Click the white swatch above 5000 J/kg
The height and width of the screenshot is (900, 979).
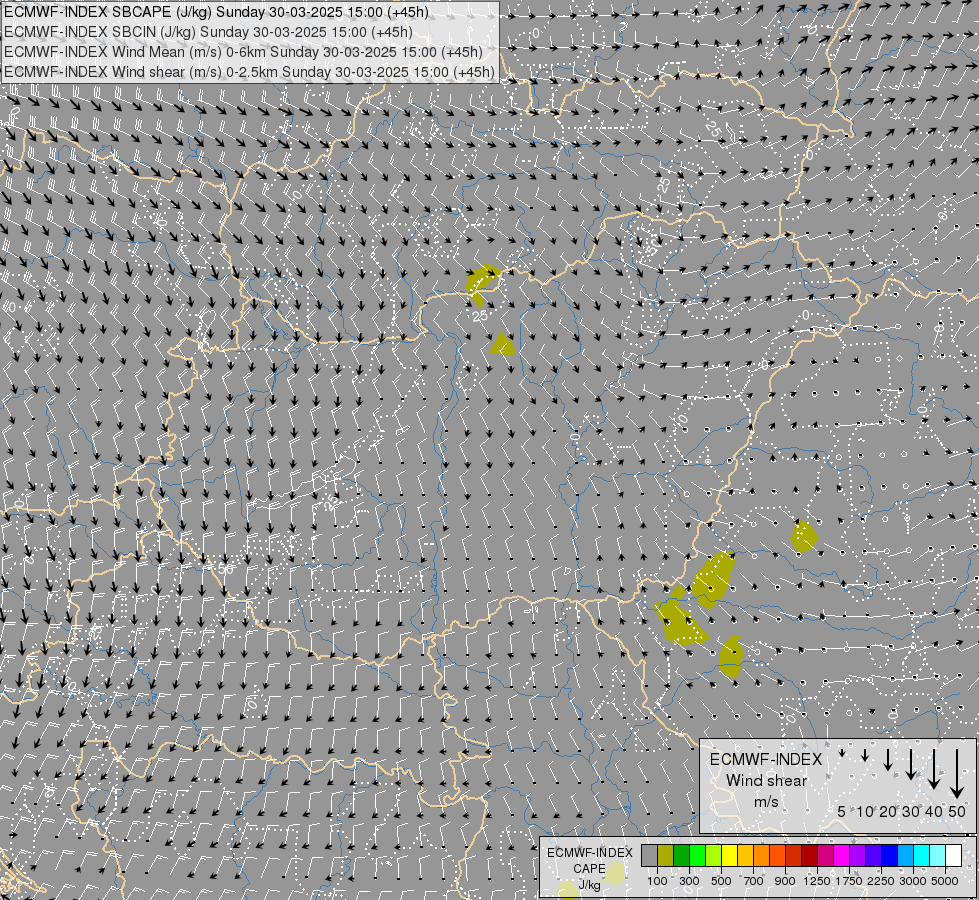pyautogui.click(x=954, y=856)
